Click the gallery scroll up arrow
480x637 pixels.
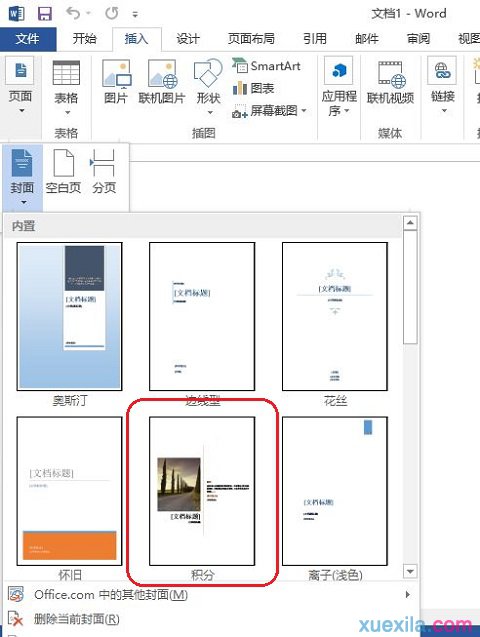coord(410,223)
